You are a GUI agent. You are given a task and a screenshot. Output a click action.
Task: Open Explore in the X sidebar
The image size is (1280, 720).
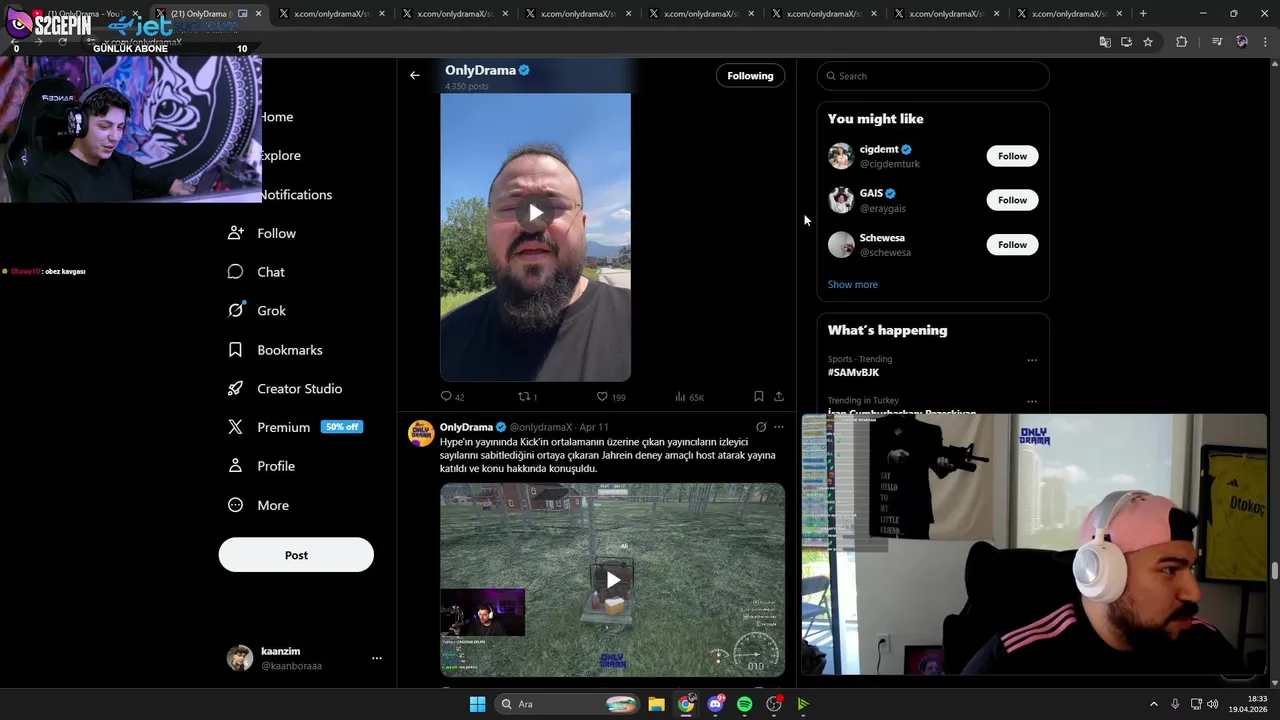pos(281,156)
